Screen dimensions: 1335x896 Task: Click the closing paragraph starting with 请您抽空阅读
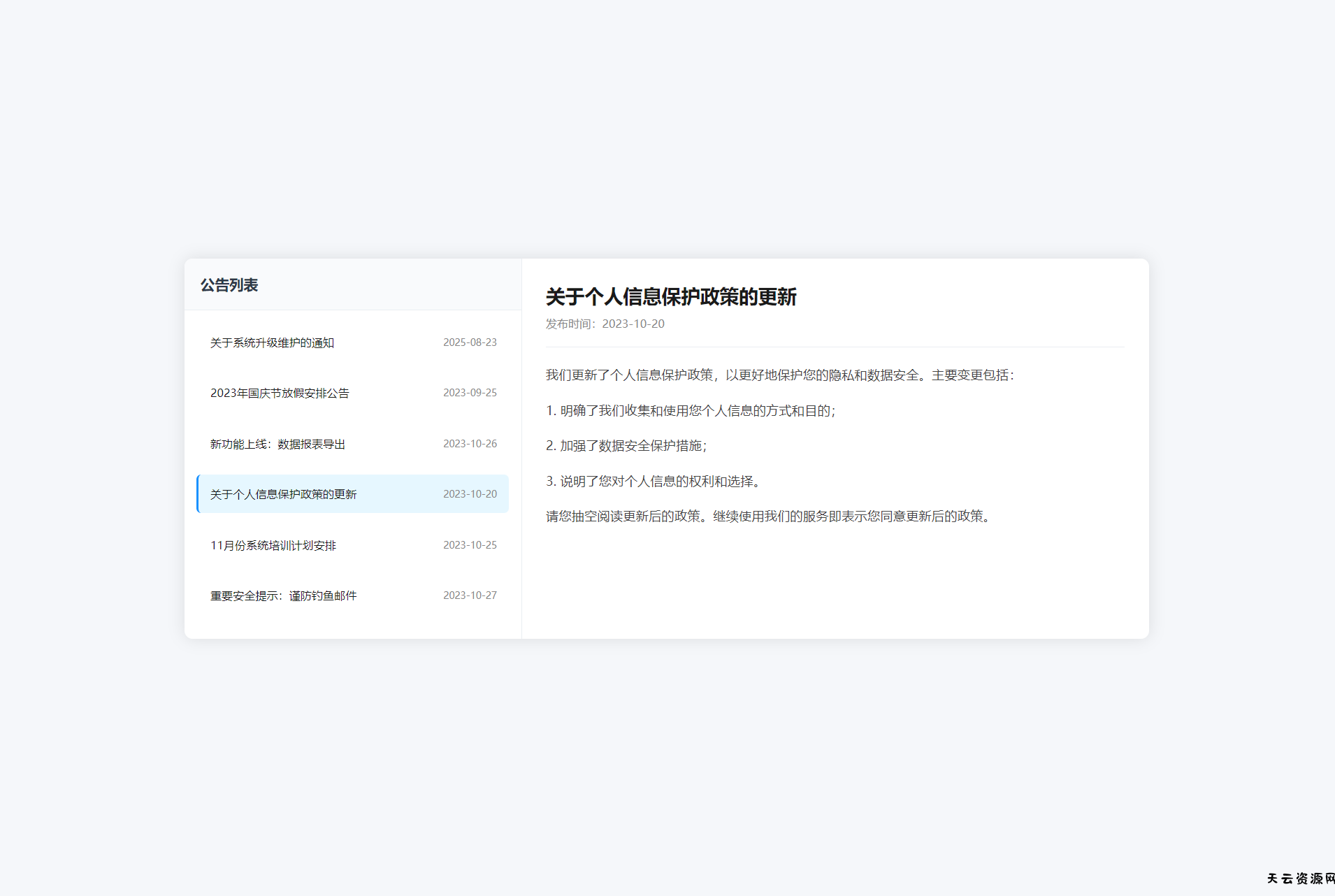(770, 516)
